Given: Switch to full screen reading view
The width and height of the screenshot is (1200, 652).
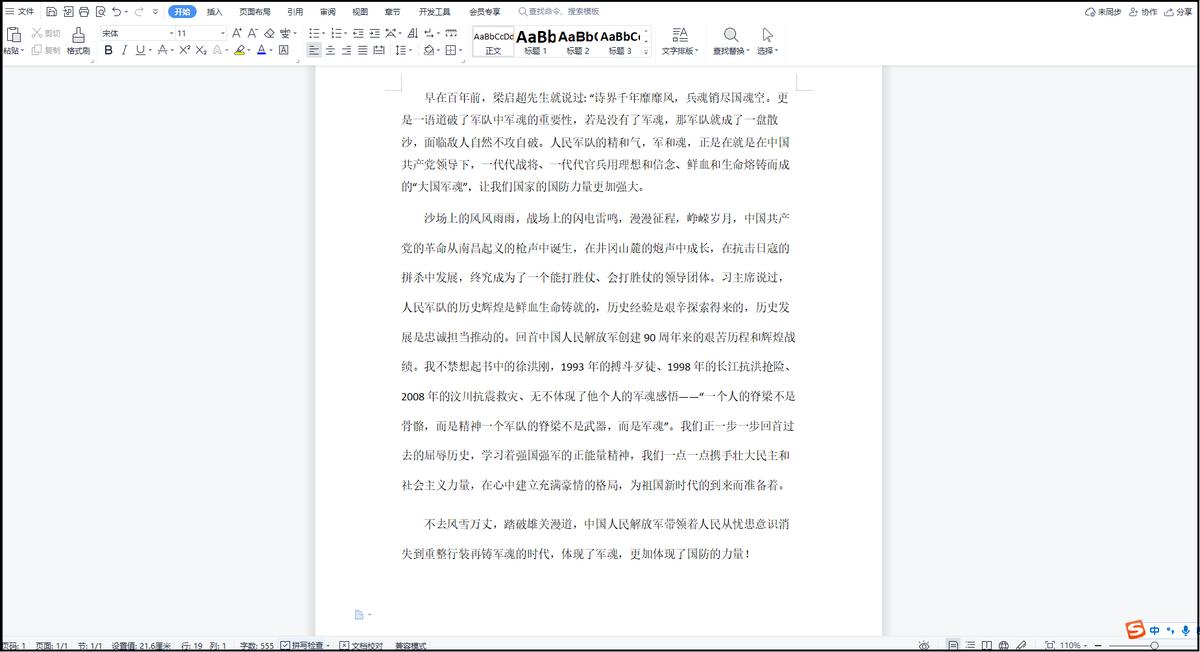Looking at the screenshot, I should pos(988,645).
